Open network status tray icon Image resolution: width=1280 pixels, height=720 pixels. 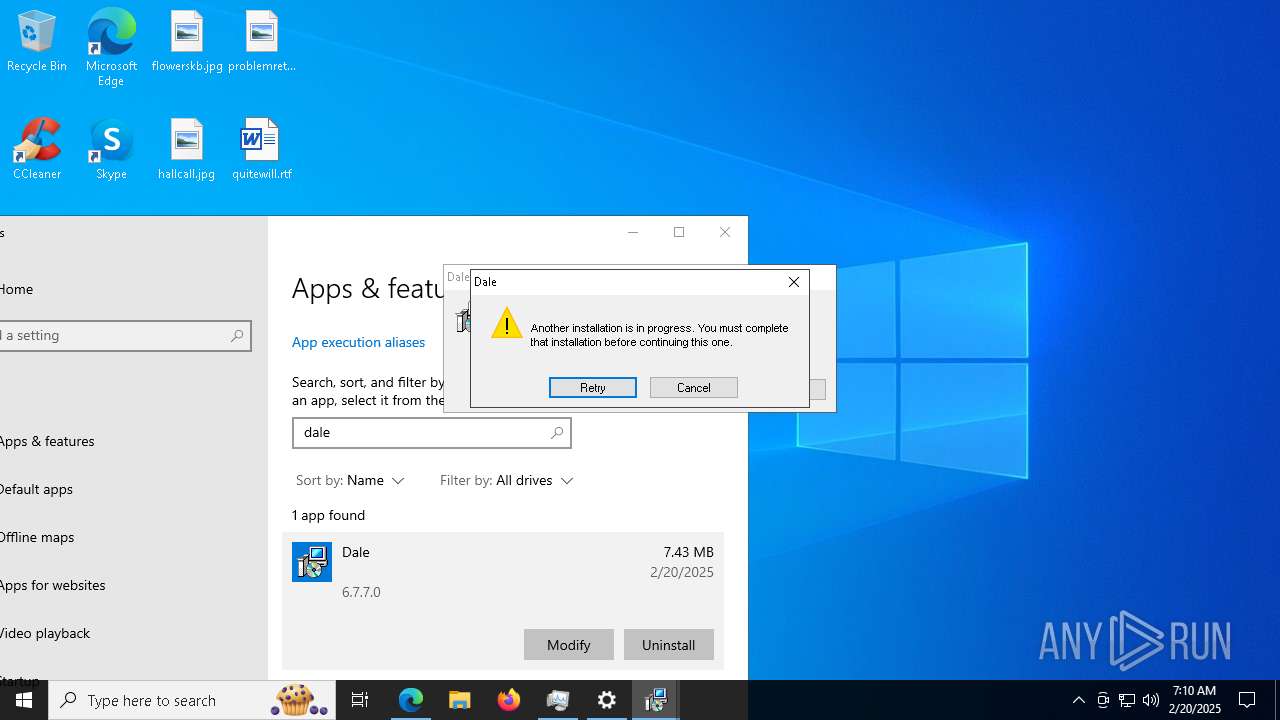click(1127, 700)
